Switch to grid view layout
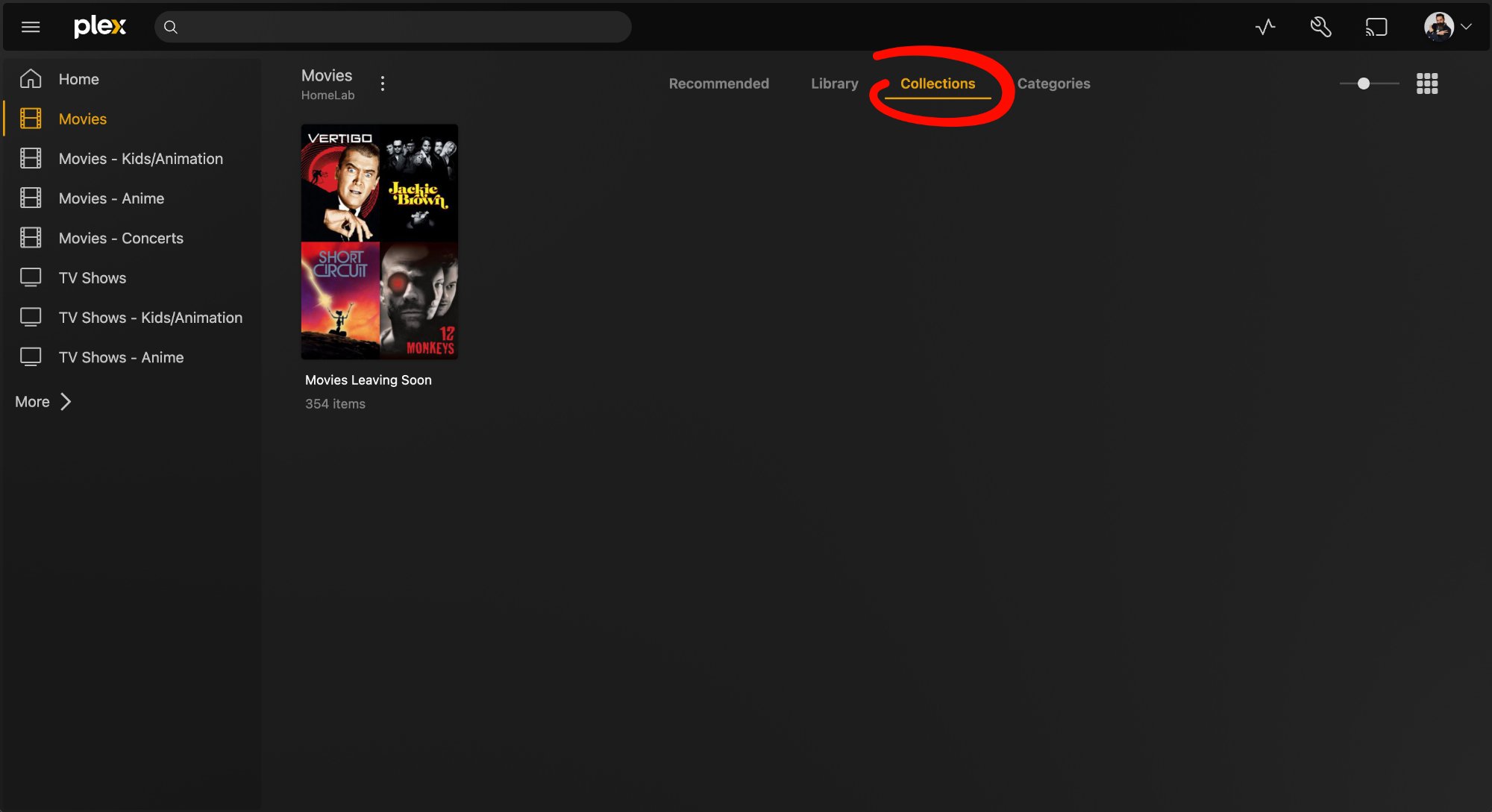The width and height of the screenshot is (1492, 812). tap(1427, 84)
